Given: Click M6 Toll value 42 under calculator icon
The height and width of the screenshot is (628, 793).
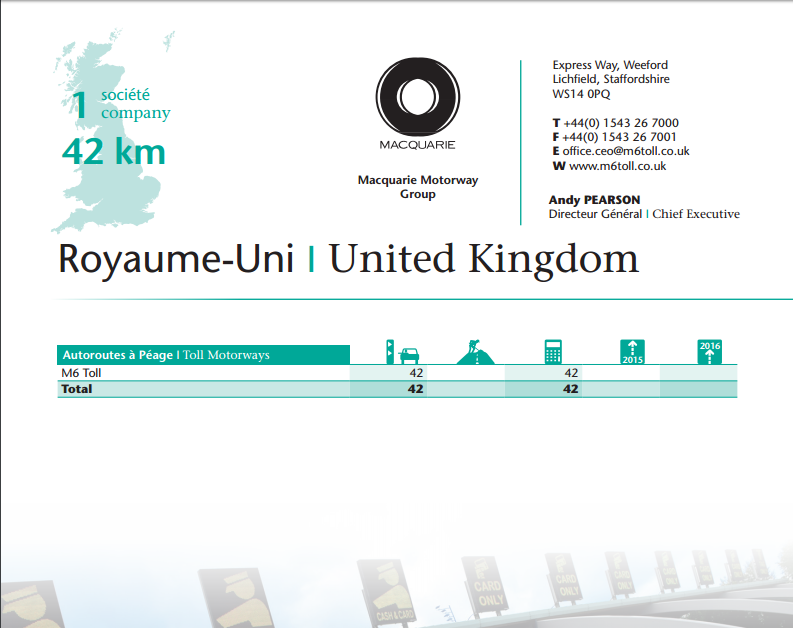Looking at the screenshot, I should (571, 373).
